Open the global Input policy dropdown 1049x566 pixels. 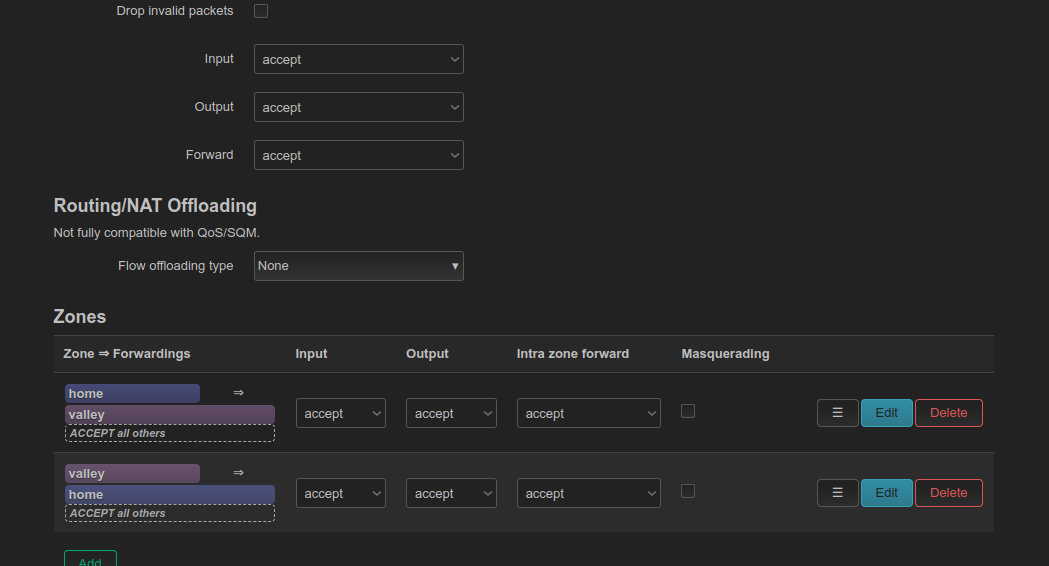pos(359,59)
